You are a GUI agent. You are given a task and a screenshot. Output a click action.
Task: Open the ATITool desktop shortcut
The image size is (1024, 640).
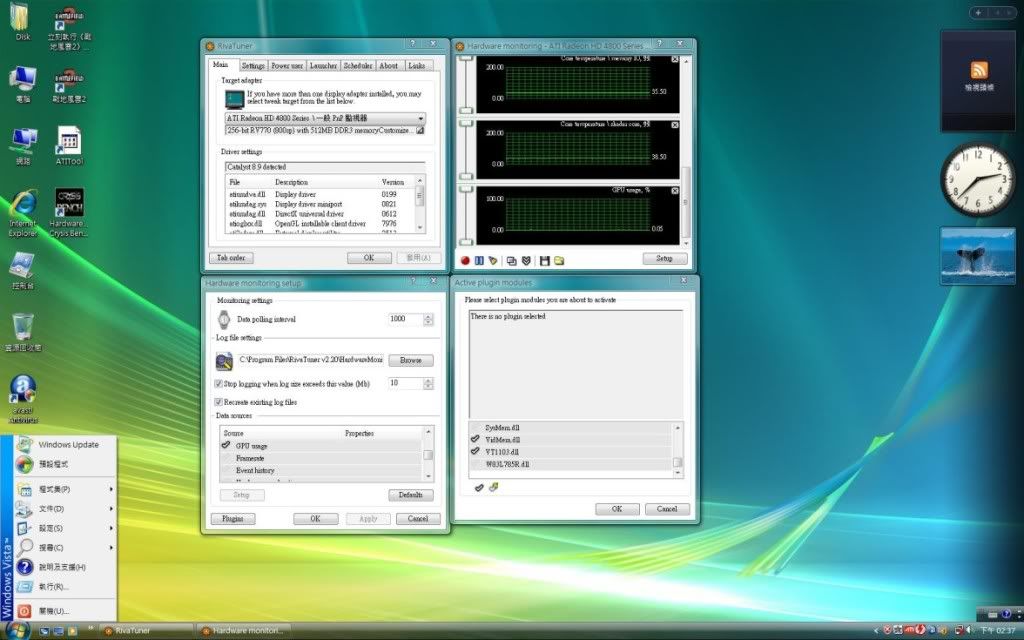pos(69,146)
